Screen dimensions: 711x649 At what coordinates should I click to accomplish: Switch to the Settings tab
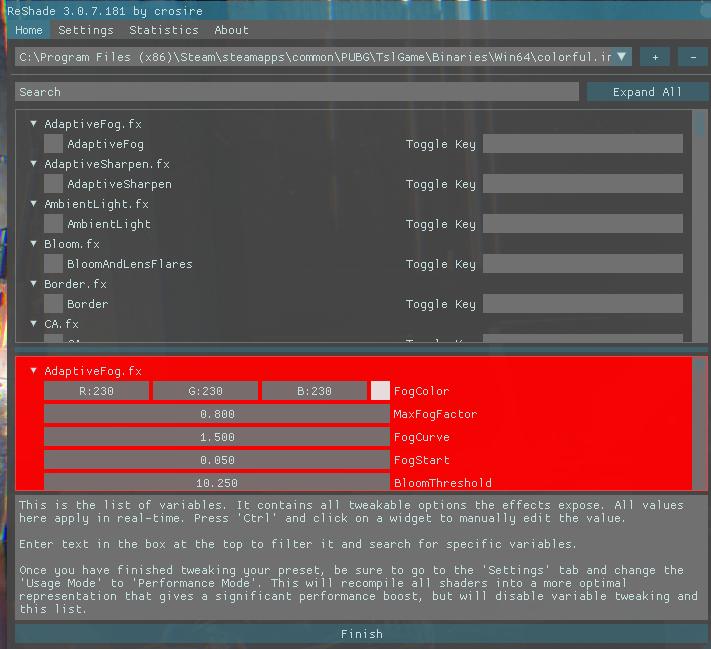click(86, 30)
